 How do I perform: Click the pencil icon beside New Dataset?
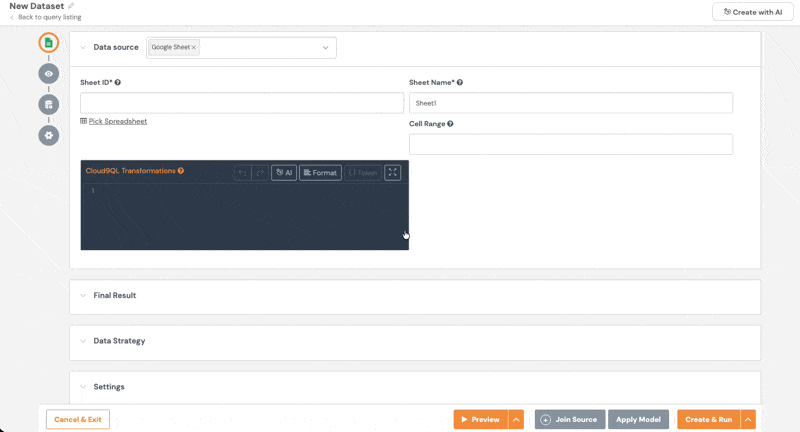click(x=71, y=6)
